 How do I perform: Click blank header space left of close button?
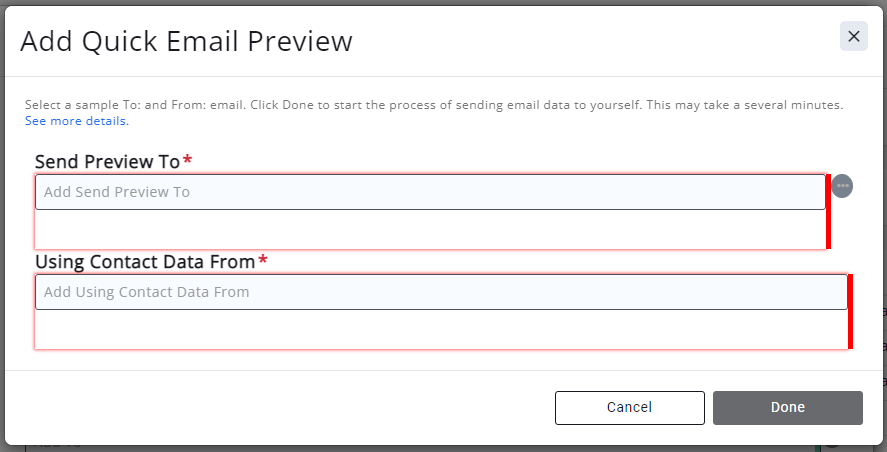click(x=600, y=40)
